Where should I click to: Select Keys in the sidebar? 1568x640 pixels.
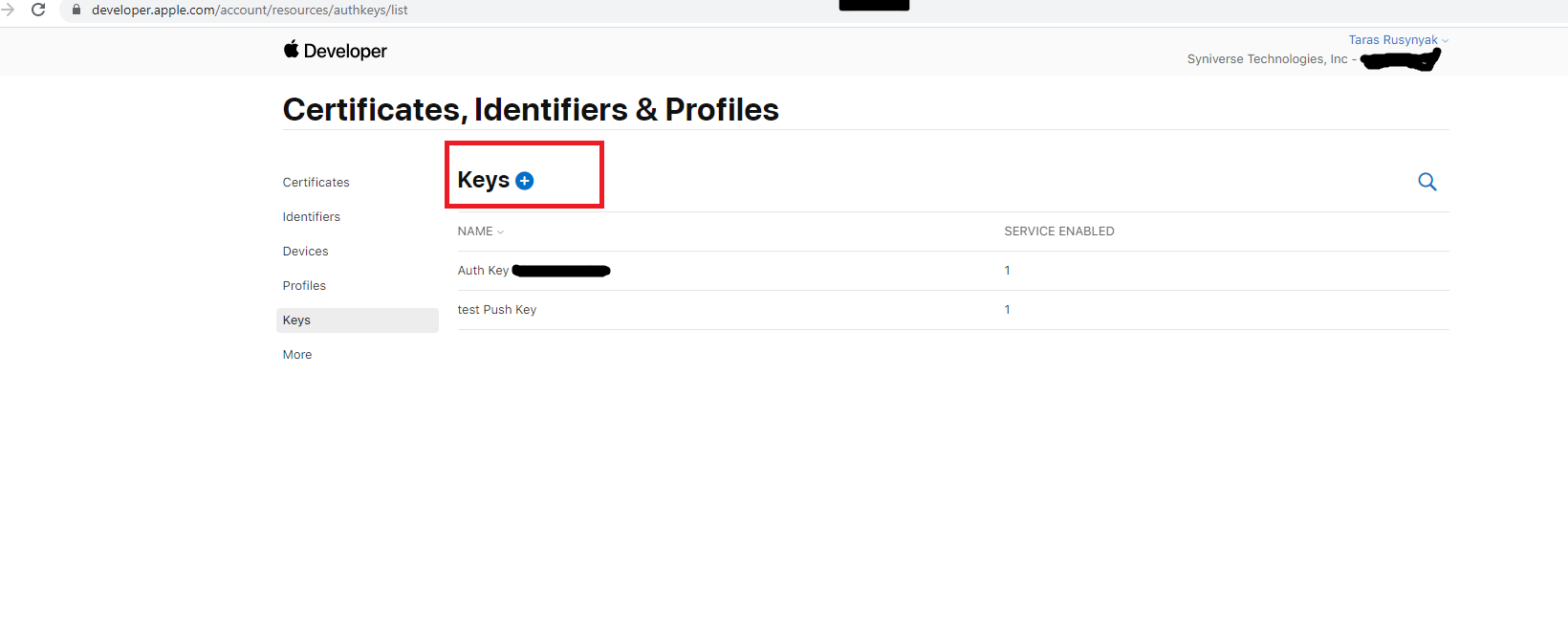[358, 320]
